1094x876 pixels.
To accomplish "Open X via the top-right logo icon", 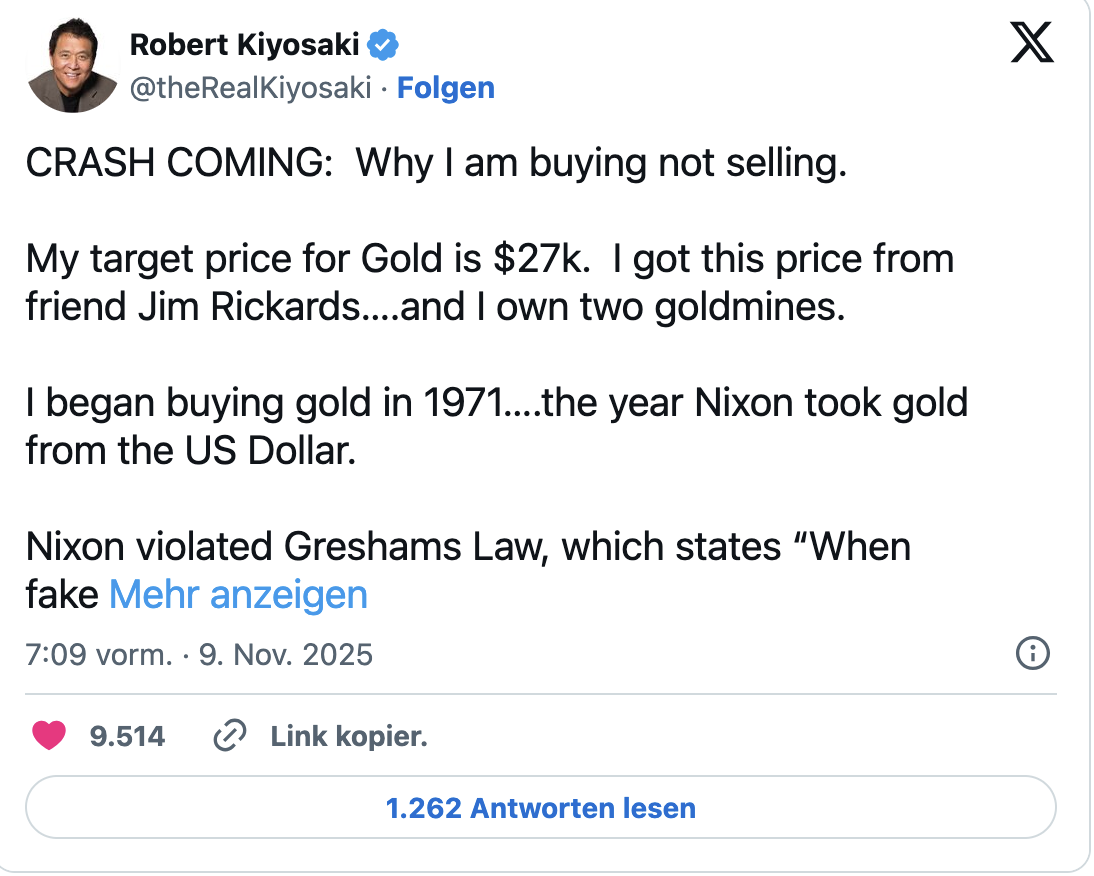I will 1032,42.
